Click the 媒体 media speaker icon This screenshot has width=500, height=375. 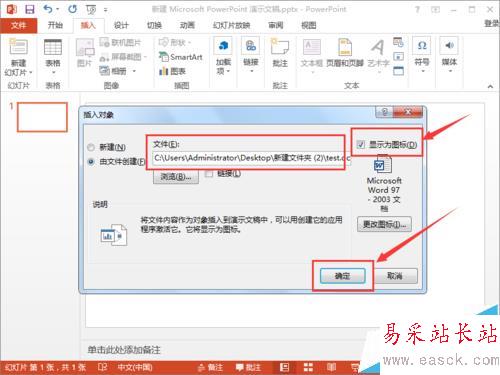pyautogui.click(x=449, y=46)
